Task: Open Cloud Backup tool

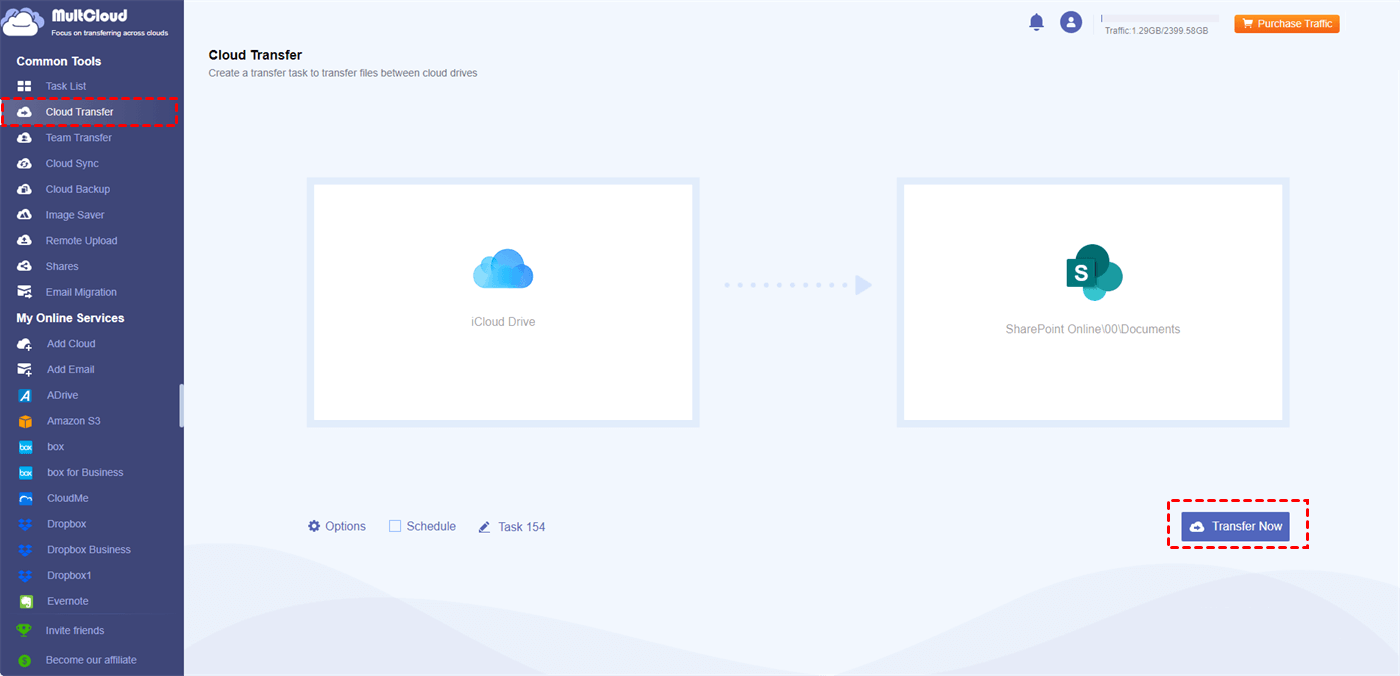Action: point(78,189)
